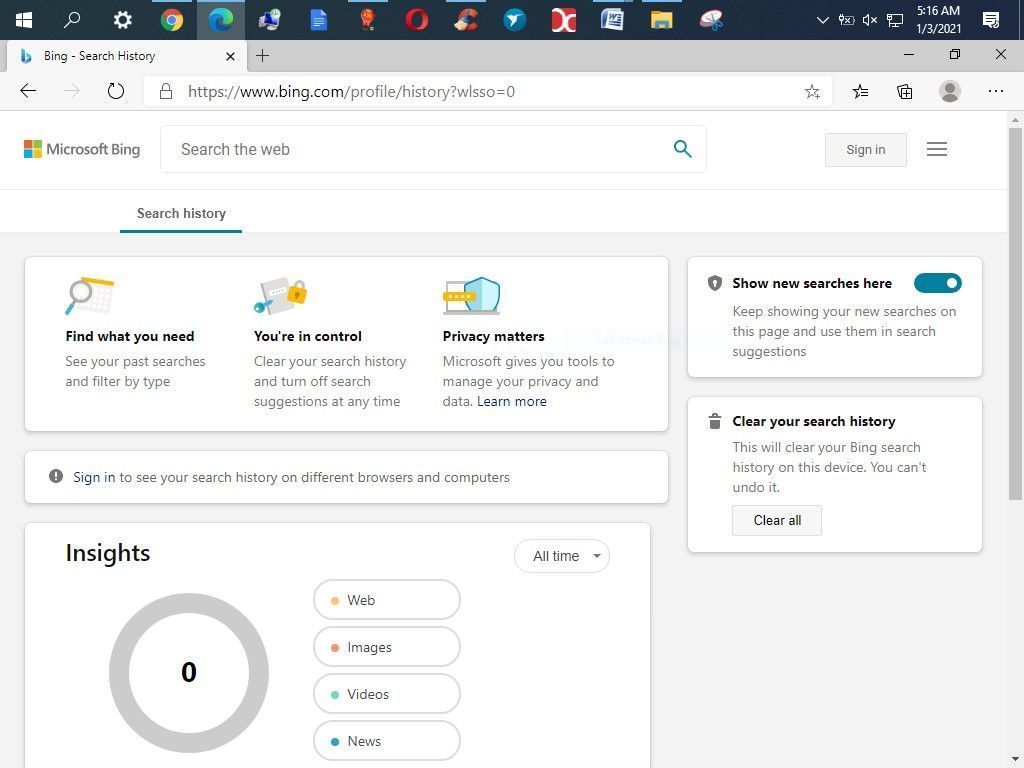Open the Google Docs taskbar icon
The height and width of the screenshot is (768, 1024).
[x=319, y=20]
